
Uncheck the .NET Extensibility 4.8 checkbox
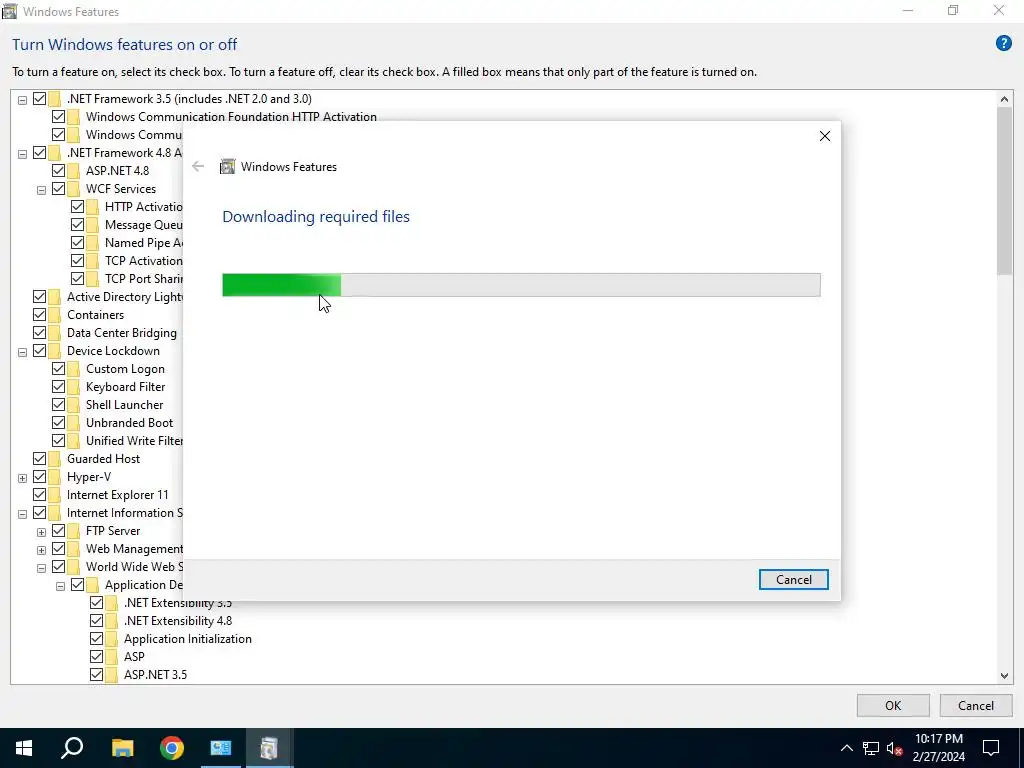[x=96, y=620]
